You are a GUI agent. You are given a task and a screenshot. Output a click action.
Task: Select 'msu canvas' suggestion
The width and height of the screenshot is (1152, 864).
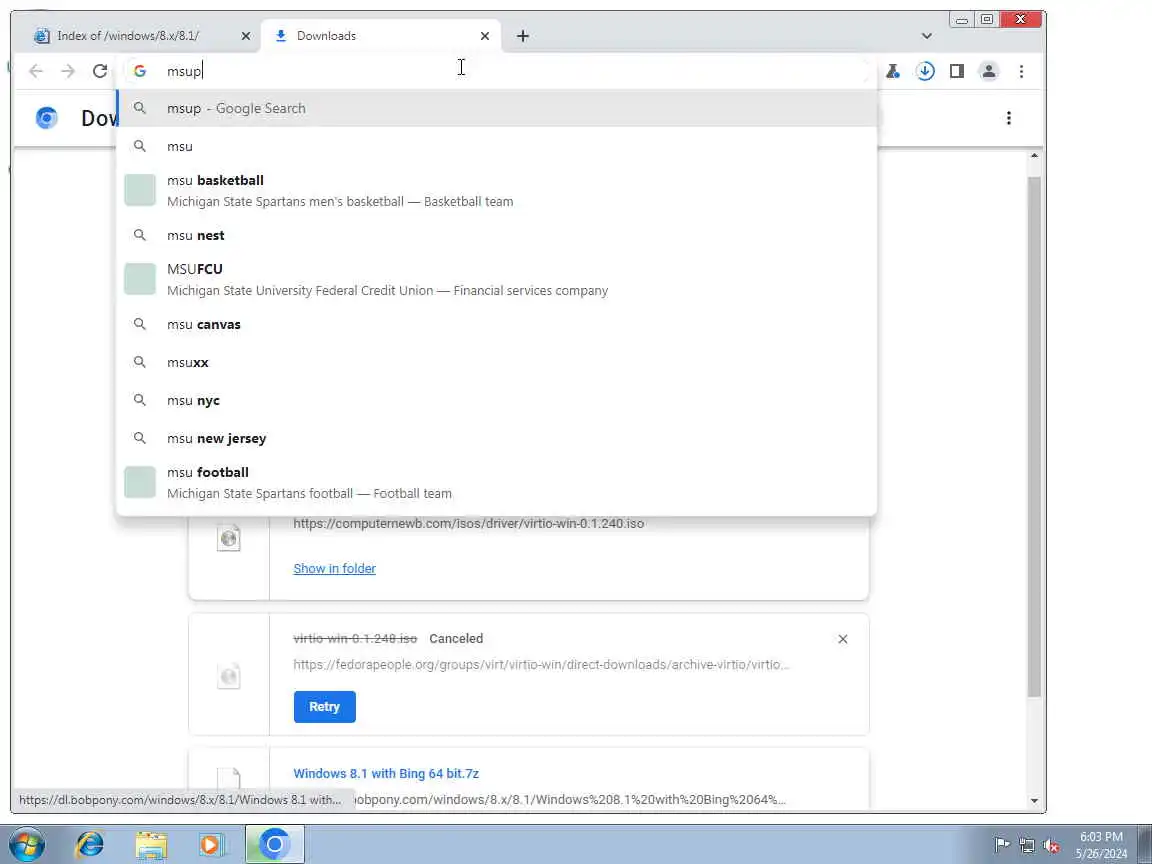click(497, 324)
